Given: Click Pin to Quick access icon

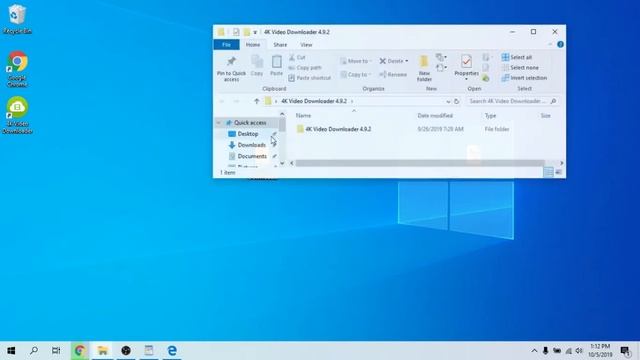Looking at the screenshot, I should 231,62.
